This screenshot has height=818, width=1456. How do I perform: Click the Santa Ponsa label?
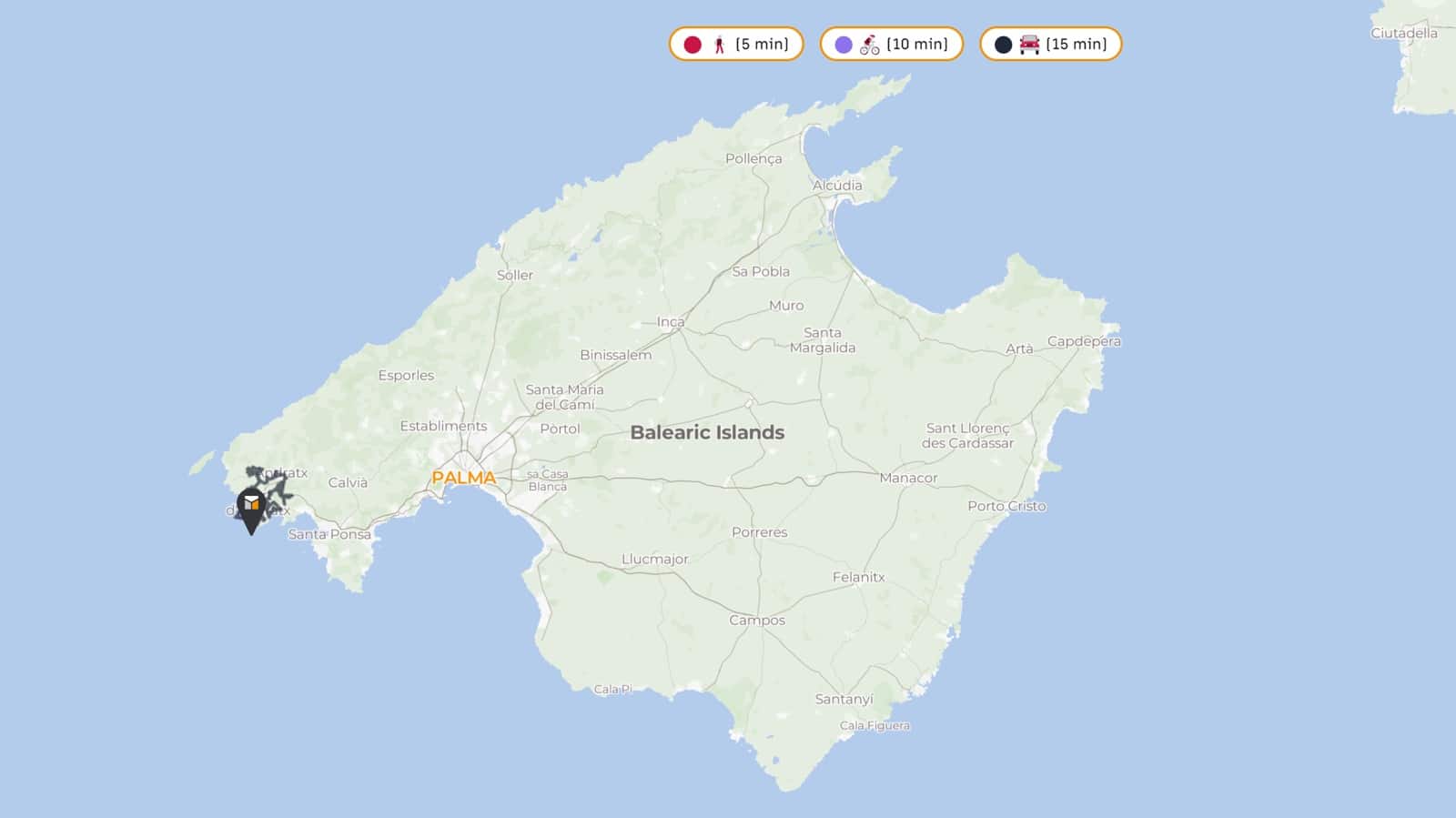tap(329, 534)
